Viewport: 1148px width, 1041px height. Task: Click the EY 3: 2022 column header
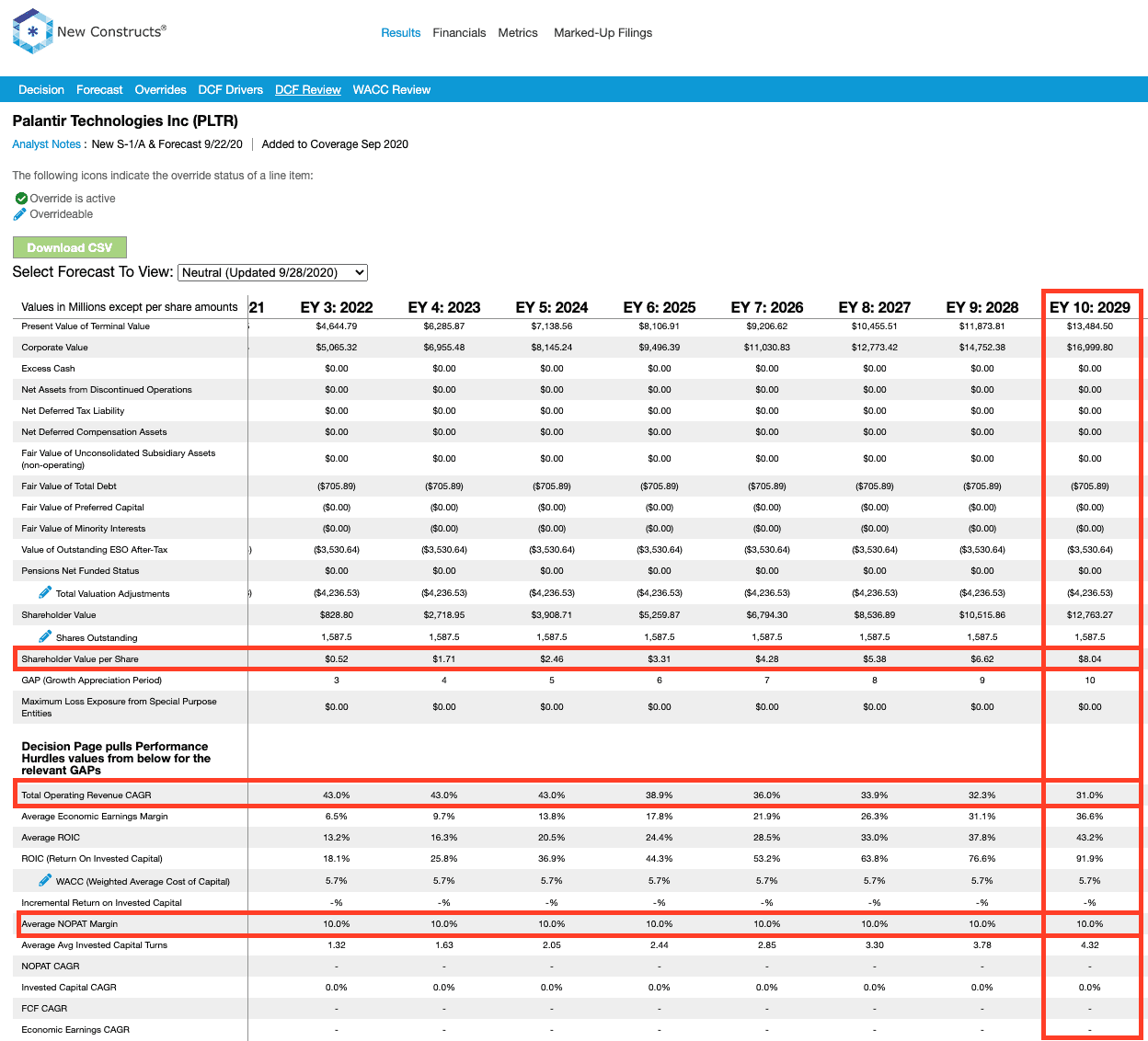(337, 307)
